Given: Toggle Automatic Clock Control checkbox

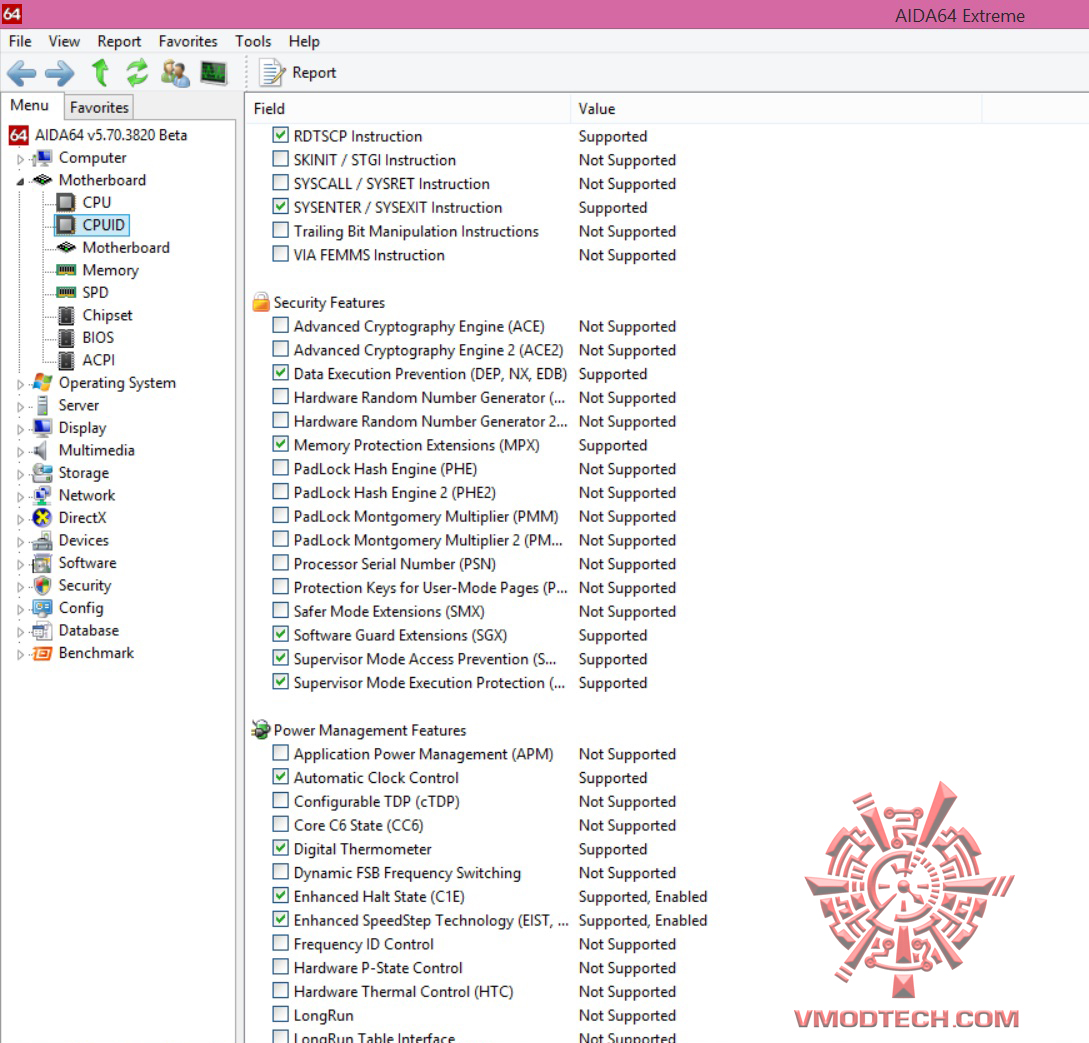Looking at the screenshot, I should pyautogui.click(x=280, y=776).
